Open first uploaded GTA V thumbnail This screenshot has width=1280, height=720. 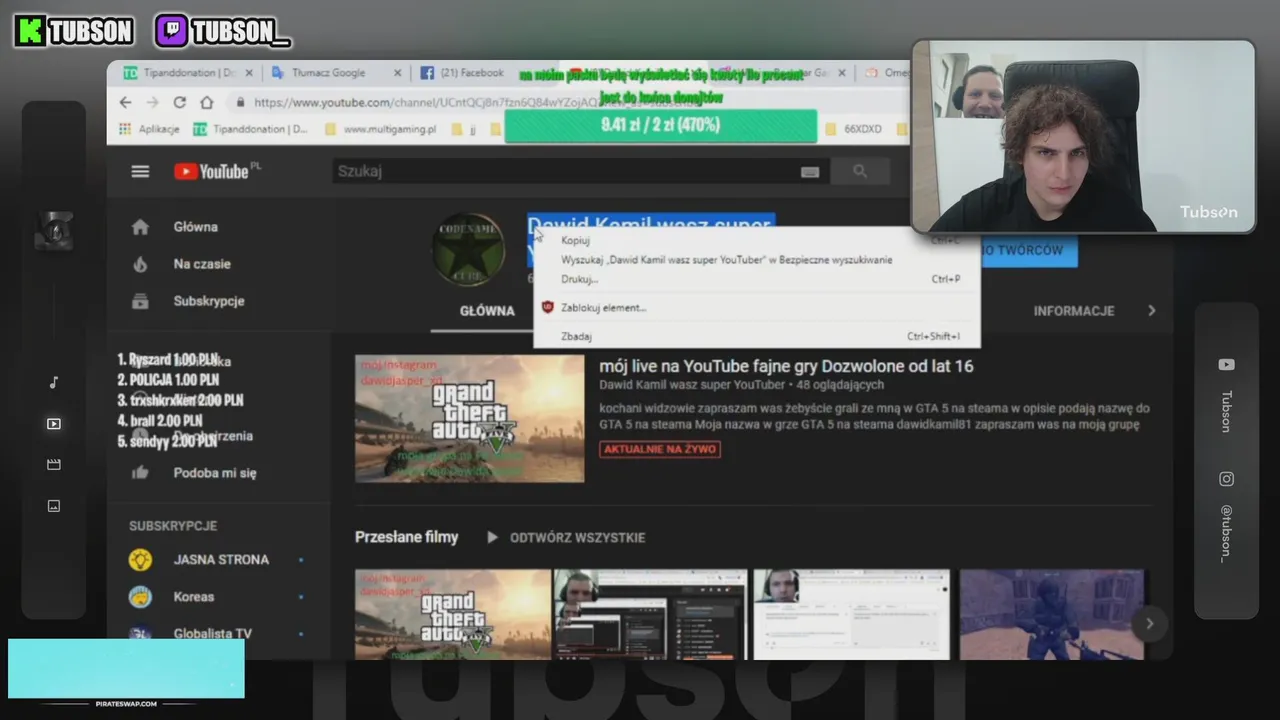453,615
